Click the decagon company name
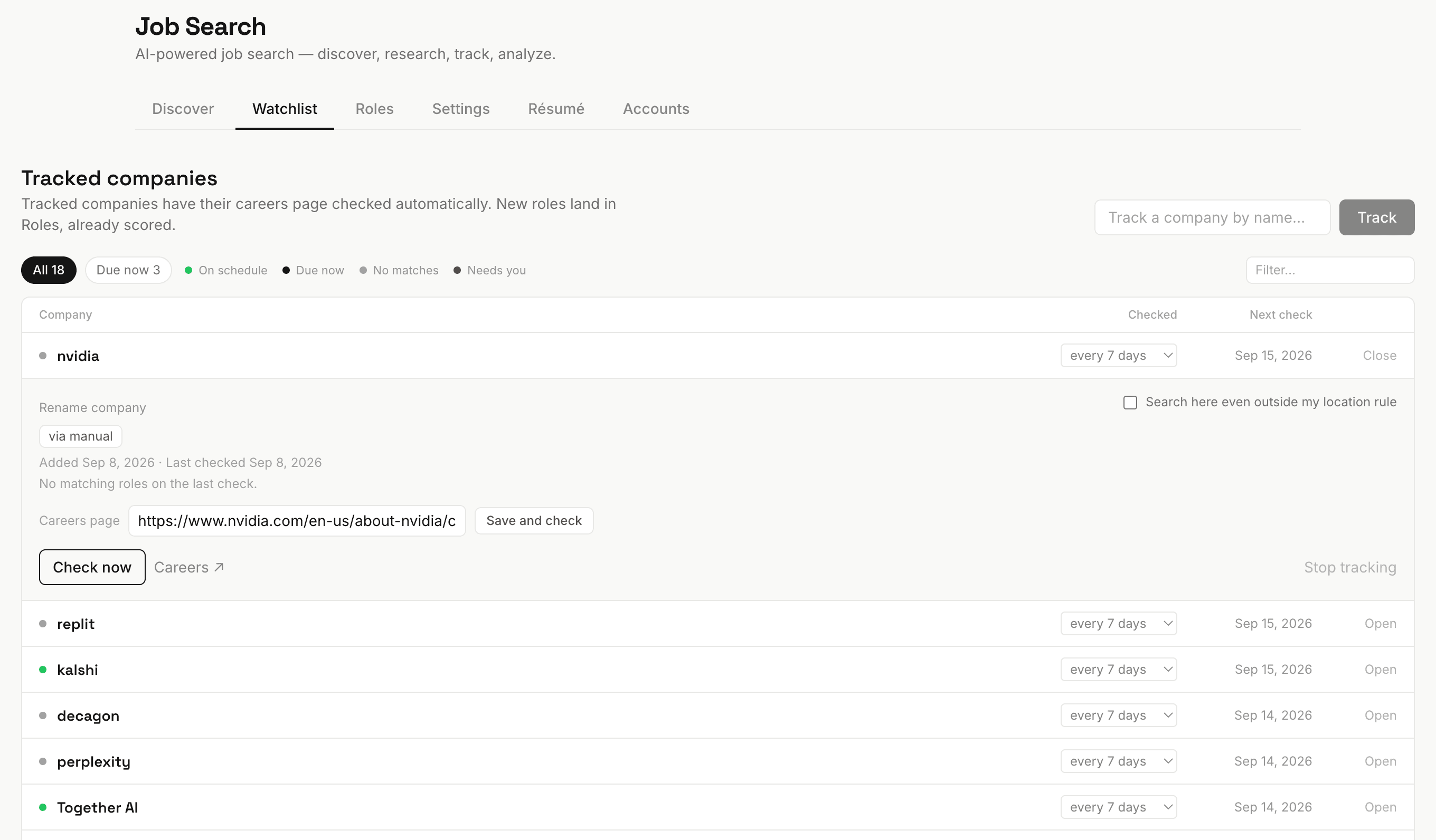Screen dimensions: 1436x840 point(88,716)
